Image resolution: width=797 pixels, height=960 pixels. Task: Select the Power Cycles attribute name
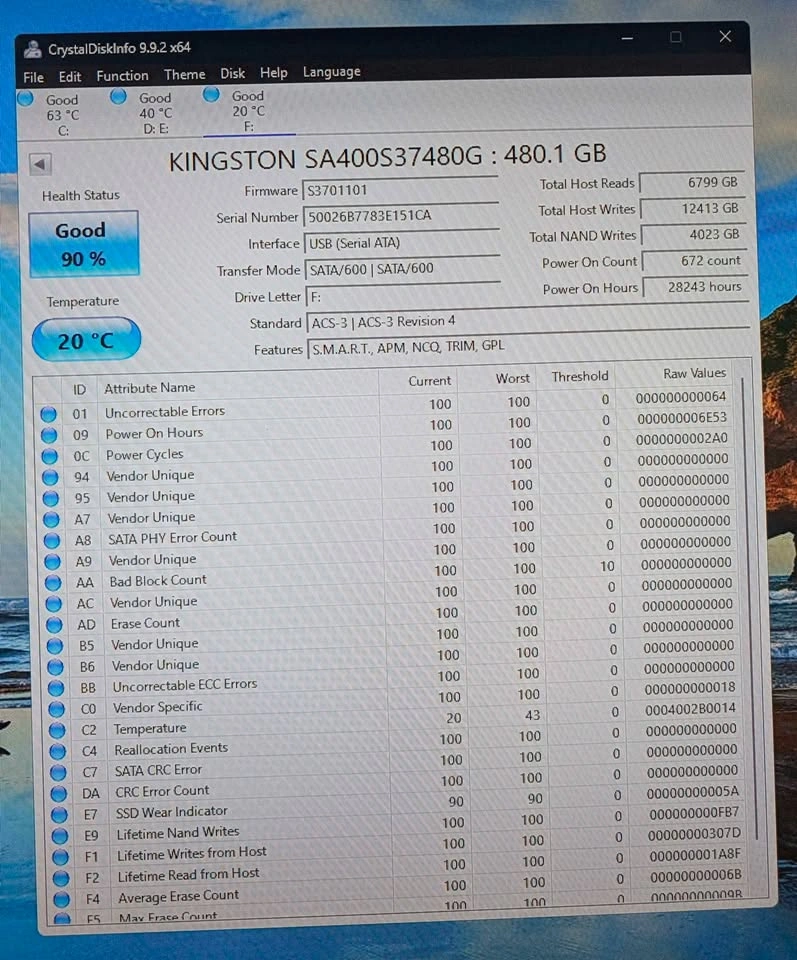(x=144, y=455)
